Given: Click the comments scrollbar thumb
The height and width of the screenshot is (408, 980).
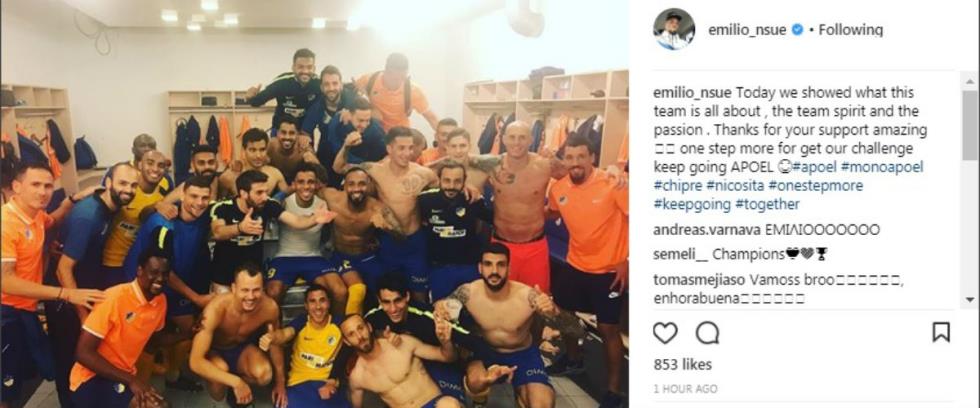Looking at the screenshot, I should 969,124.
